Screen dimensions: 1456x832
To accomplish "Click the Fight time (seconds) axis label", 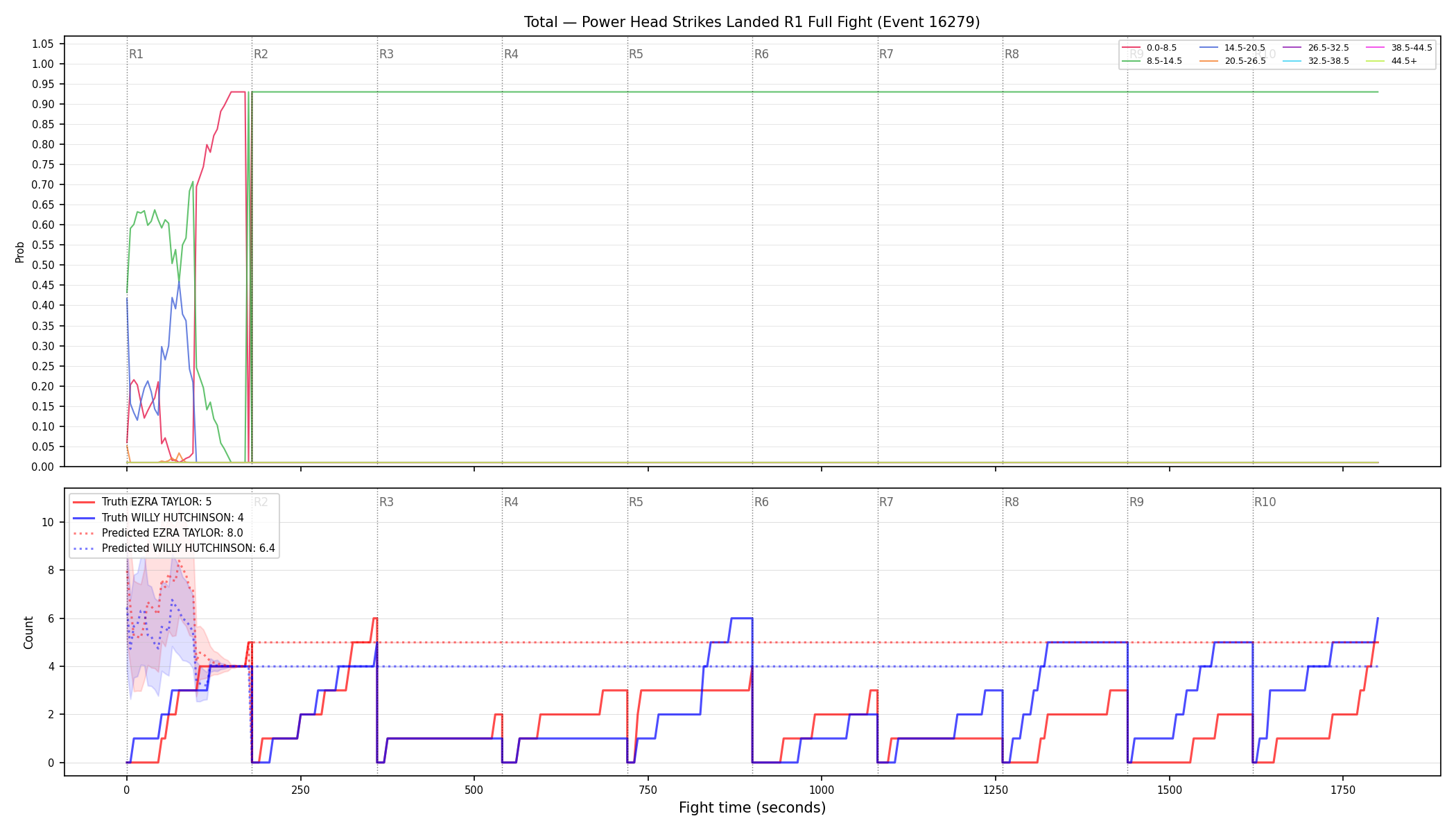I will (752, 808).
